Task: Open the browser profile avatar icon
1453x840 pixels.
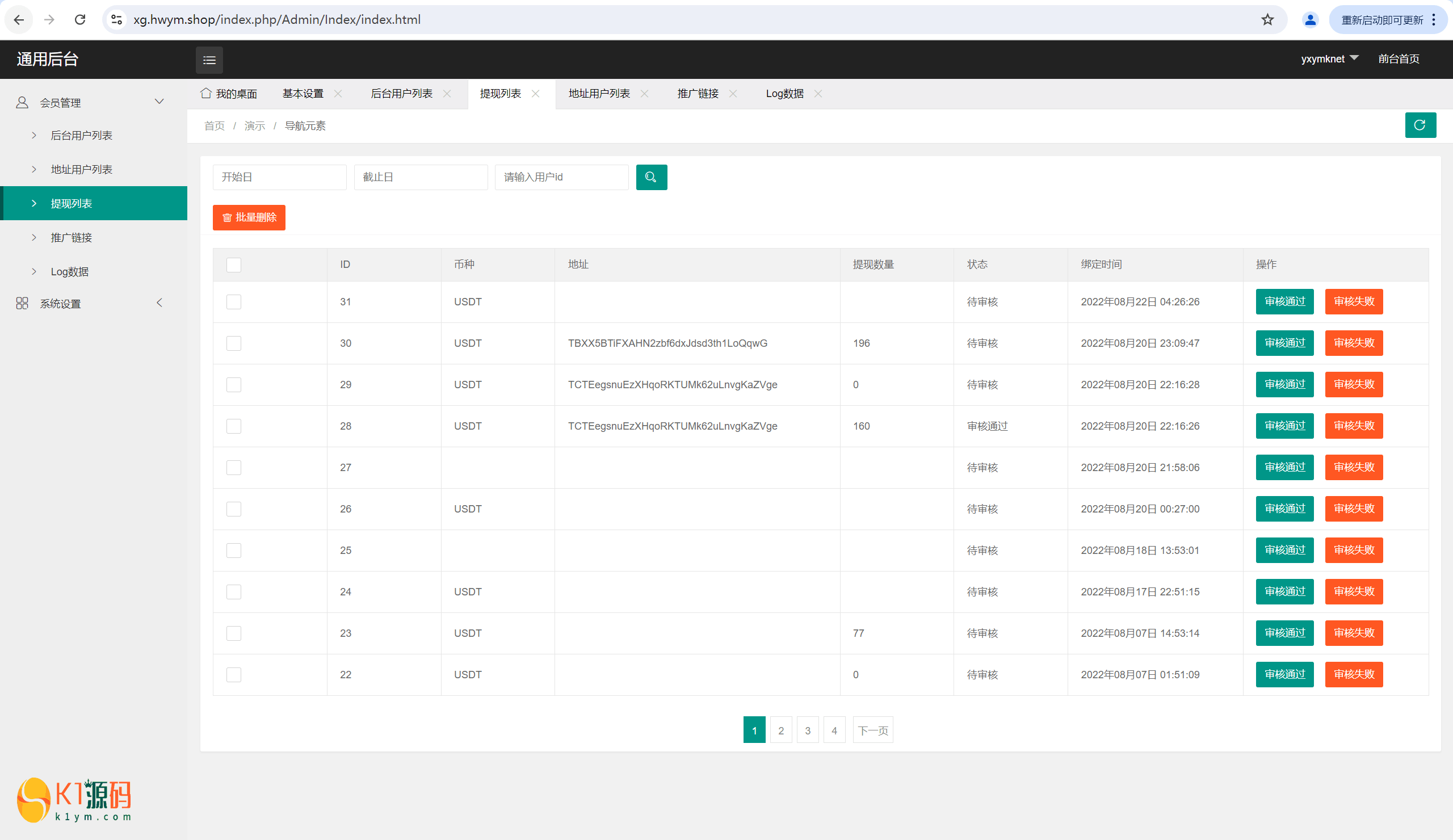Action: [1309, 20]
